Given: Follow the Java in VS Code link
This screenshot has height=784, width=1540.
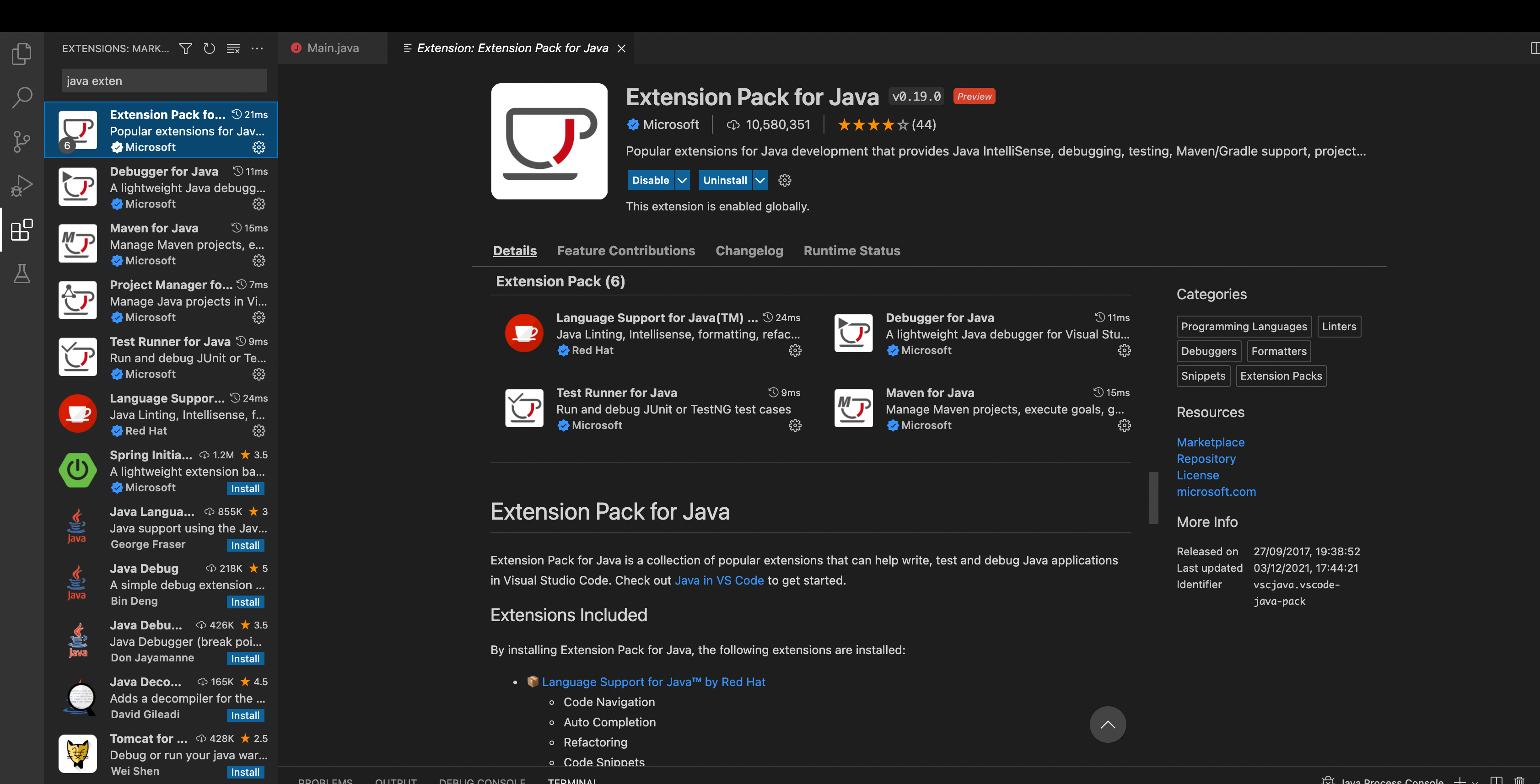Looking at the screenshot, I should coord(719,581).
